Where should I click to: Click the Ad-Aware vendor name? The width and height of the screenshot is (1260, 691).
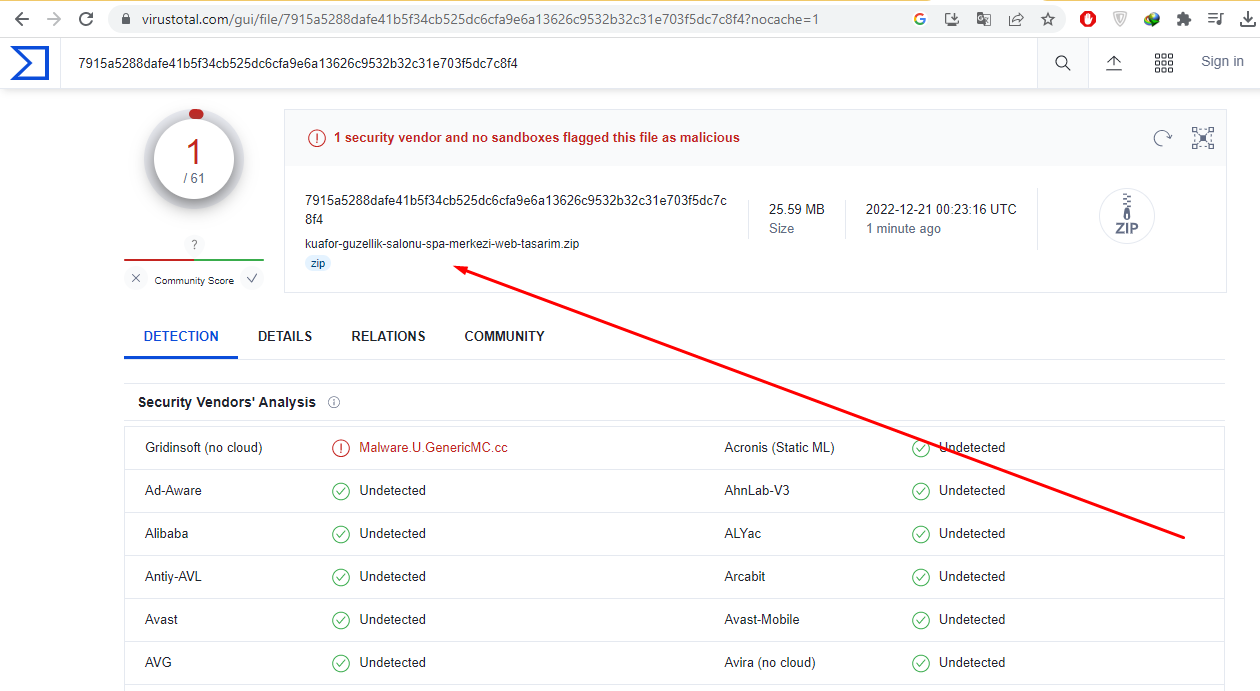point(173,491)
